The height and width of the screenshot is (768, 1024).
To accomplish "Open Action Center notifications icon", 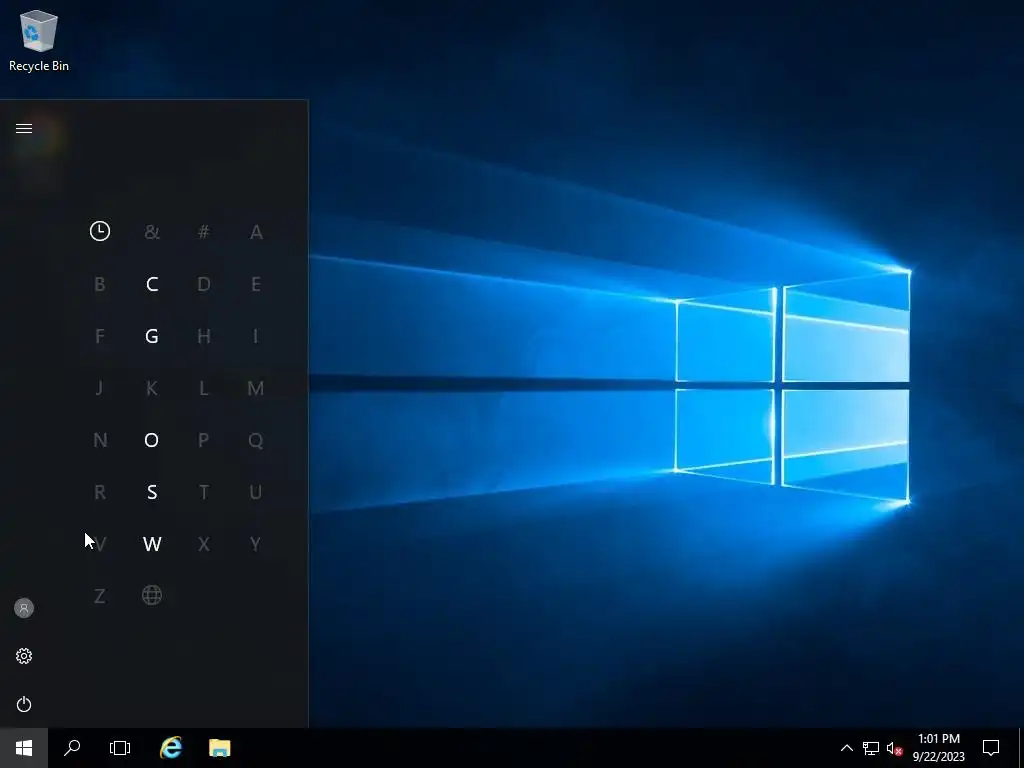I will [991, 748].
